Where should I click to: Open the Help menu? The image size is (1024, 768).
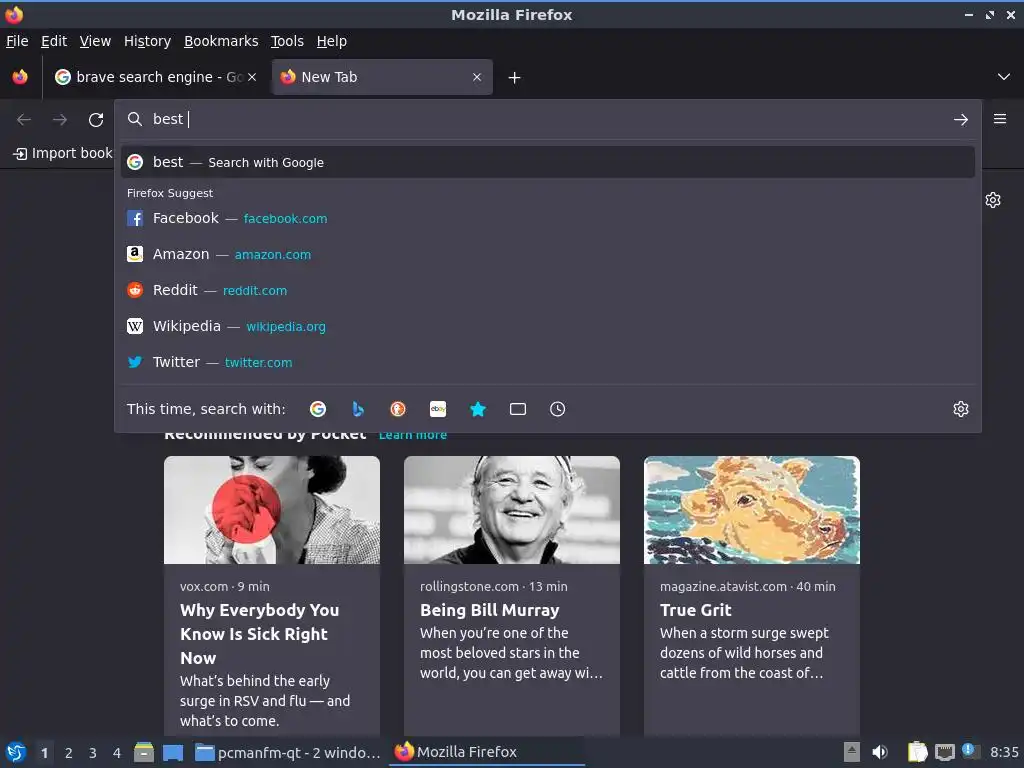pyautogui.click(x=331, y=41)
